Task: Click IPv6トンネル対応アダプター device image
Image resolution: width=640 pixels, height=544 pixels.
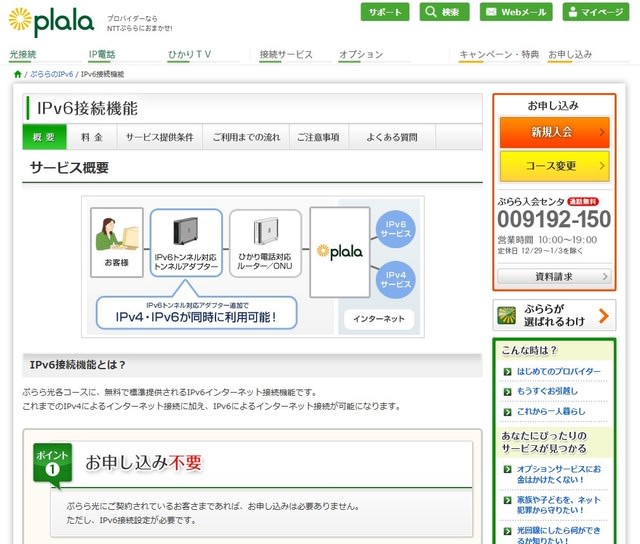Action: [x=186, y=231]
